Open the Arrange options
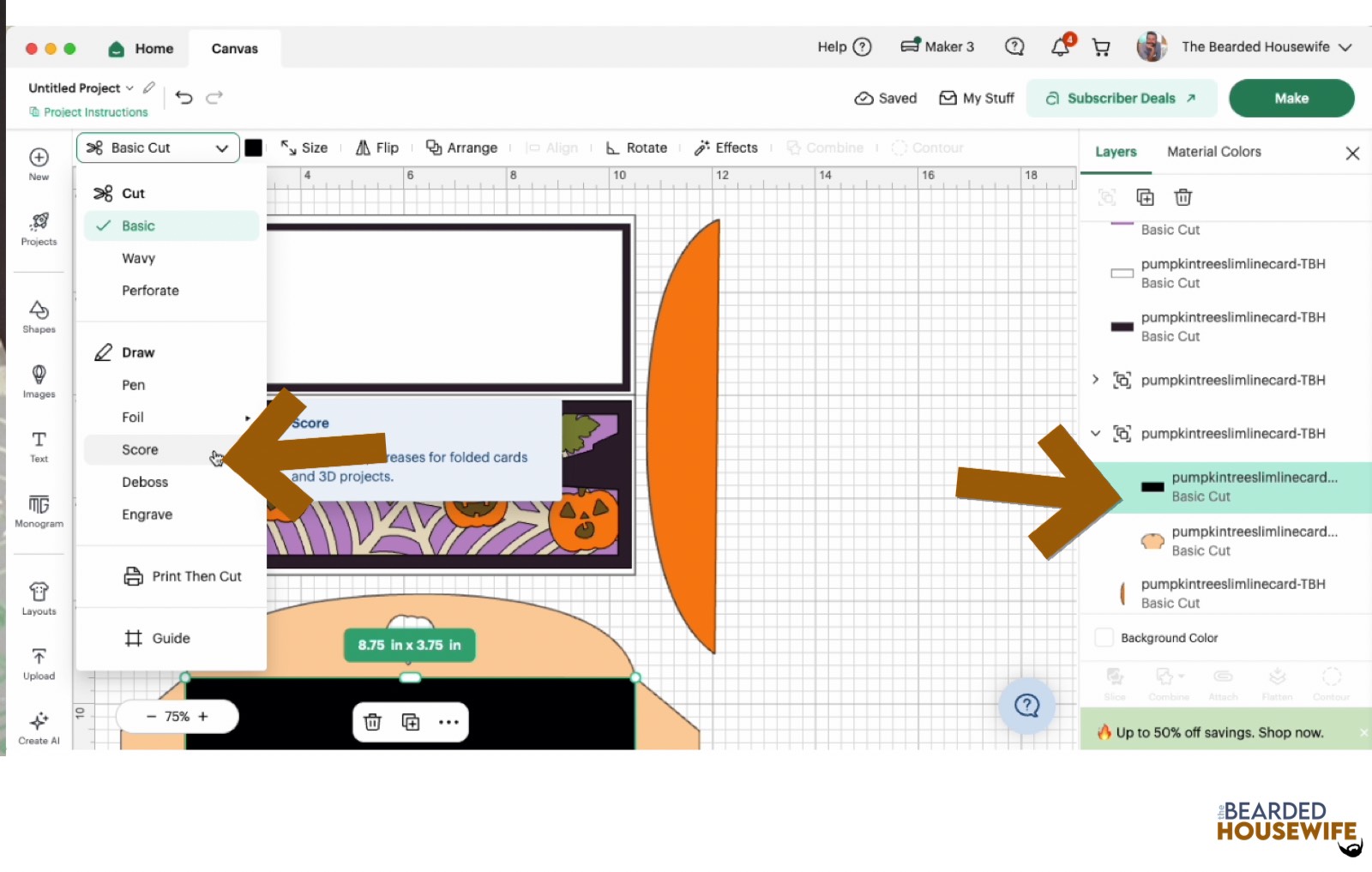 click(x=461, y=147)
